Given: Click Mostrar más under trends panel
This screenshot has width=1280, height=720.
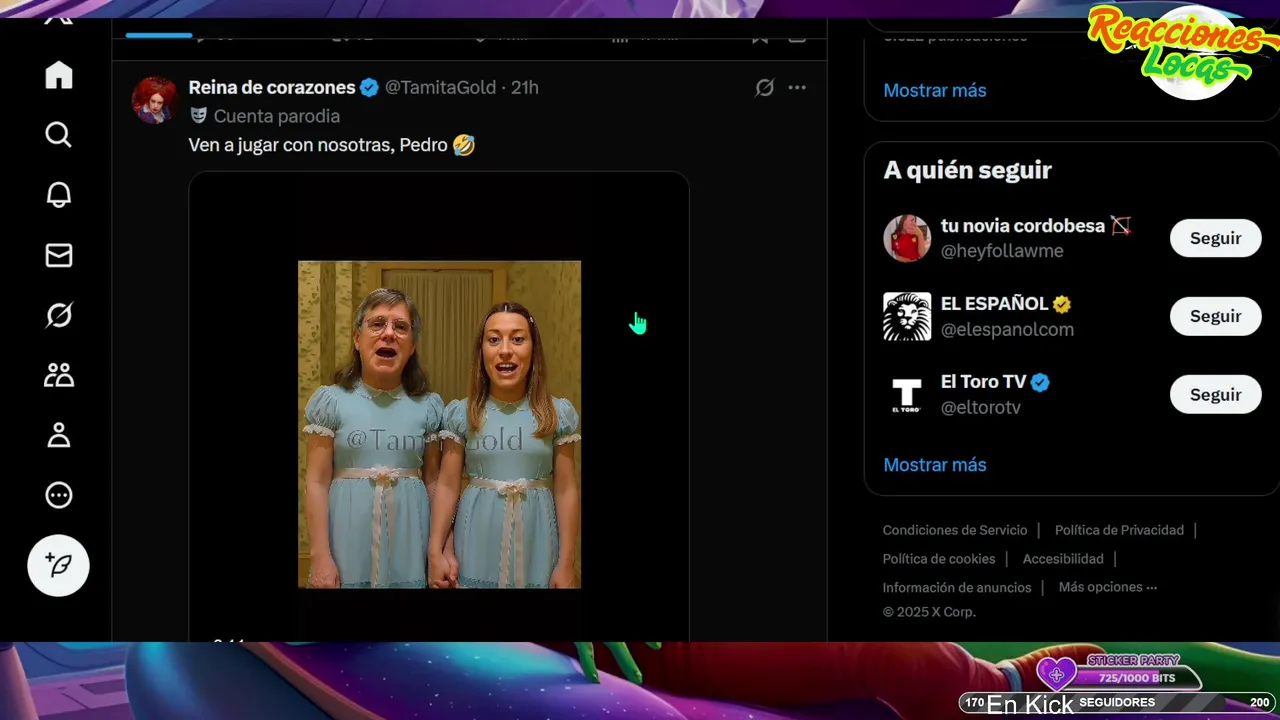Looking at the screenshot, I should tap(935, 90).
